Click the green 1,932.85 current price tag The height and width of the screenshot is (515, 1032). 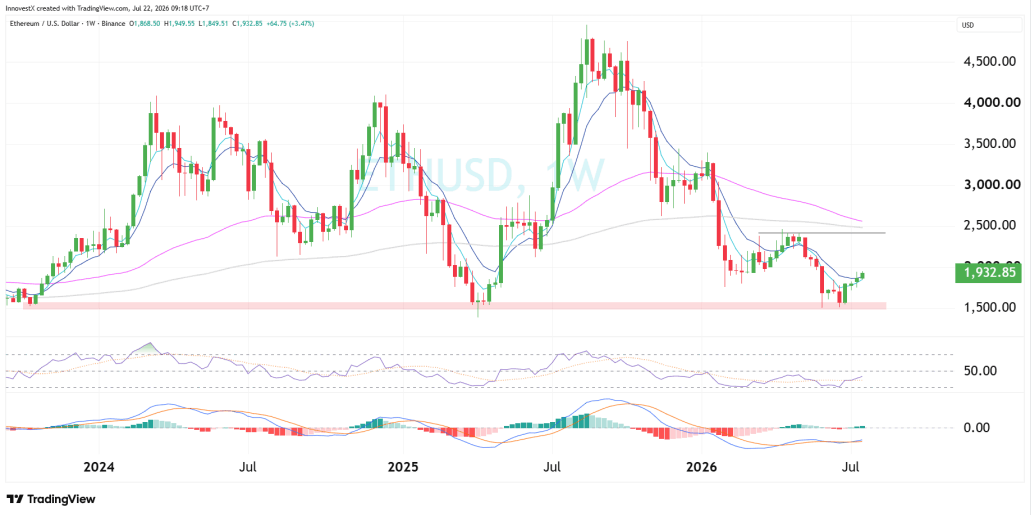[x=989, y=273]
